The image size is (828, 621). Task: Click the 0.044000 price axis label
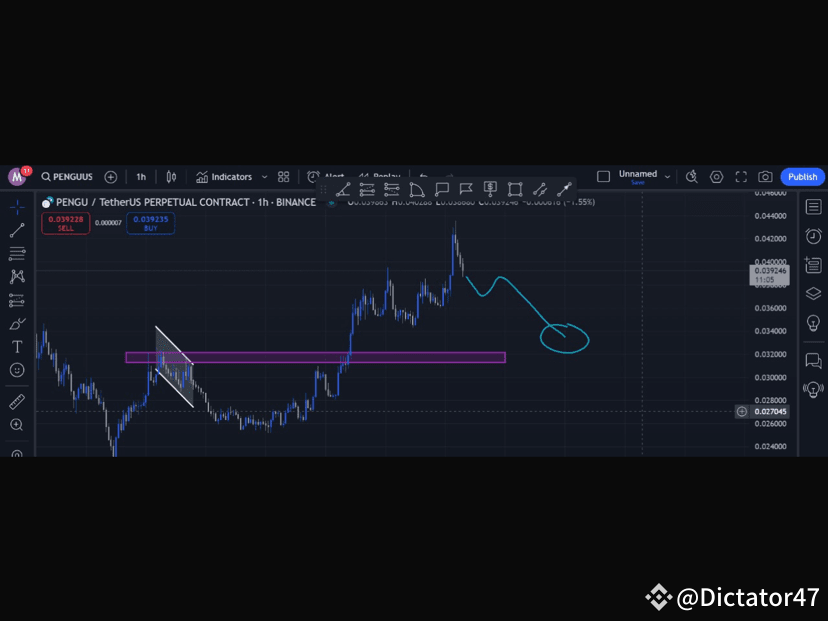770,216
